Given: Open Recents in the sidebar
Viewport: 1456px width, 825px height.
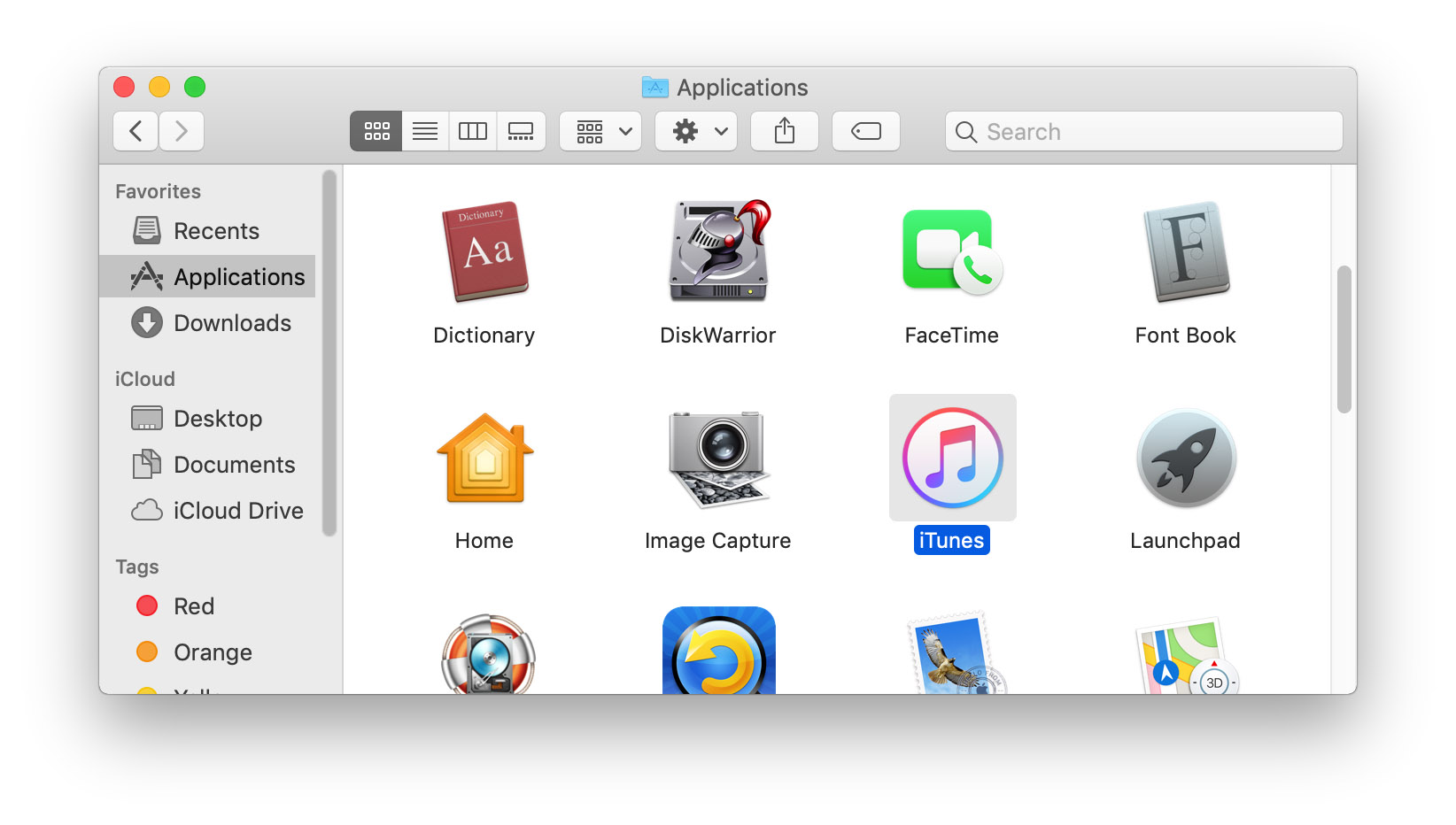Looking at the screenshot, I should (x=207, y=231).
